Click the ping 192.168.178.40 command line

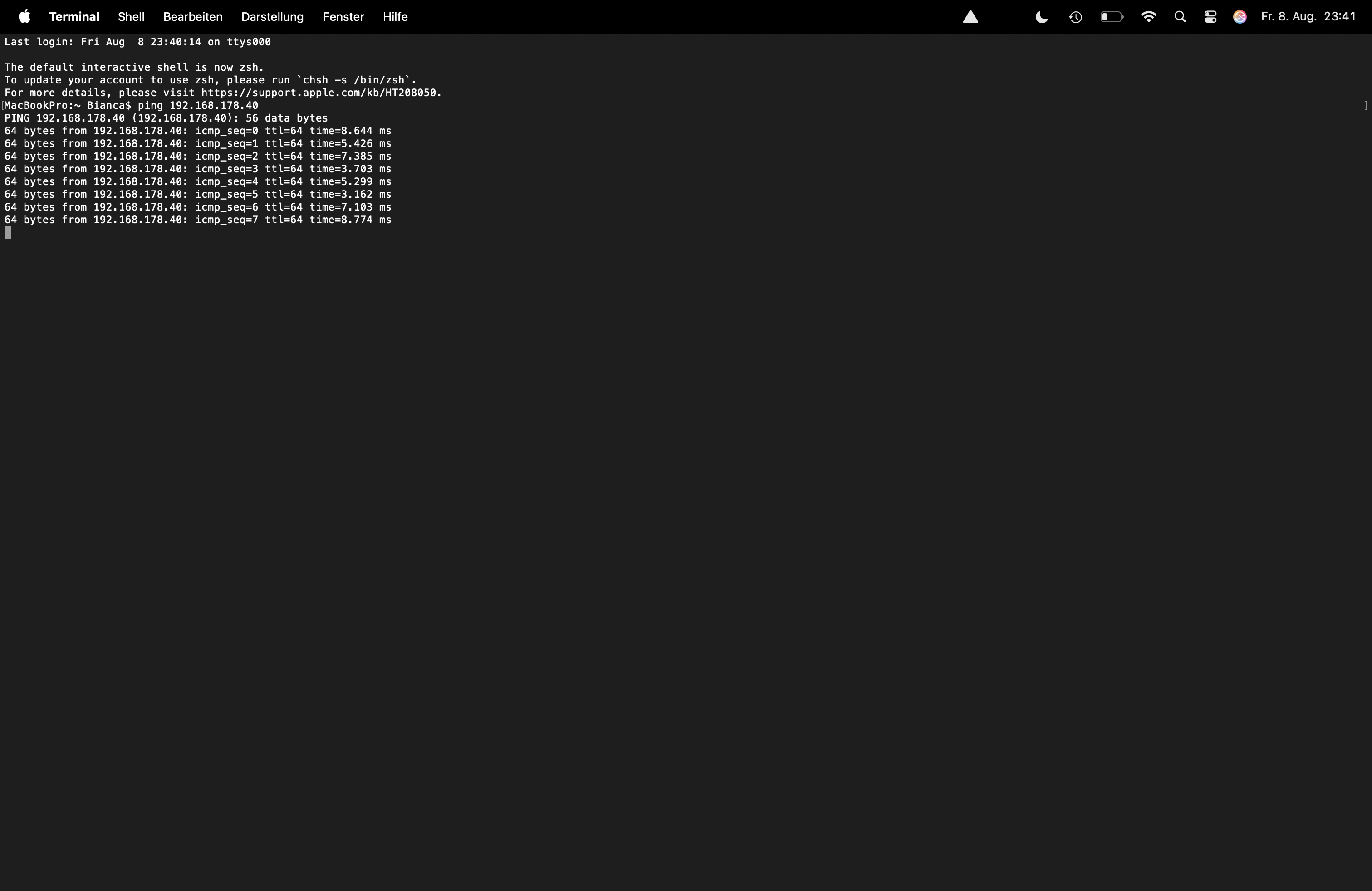198,105
